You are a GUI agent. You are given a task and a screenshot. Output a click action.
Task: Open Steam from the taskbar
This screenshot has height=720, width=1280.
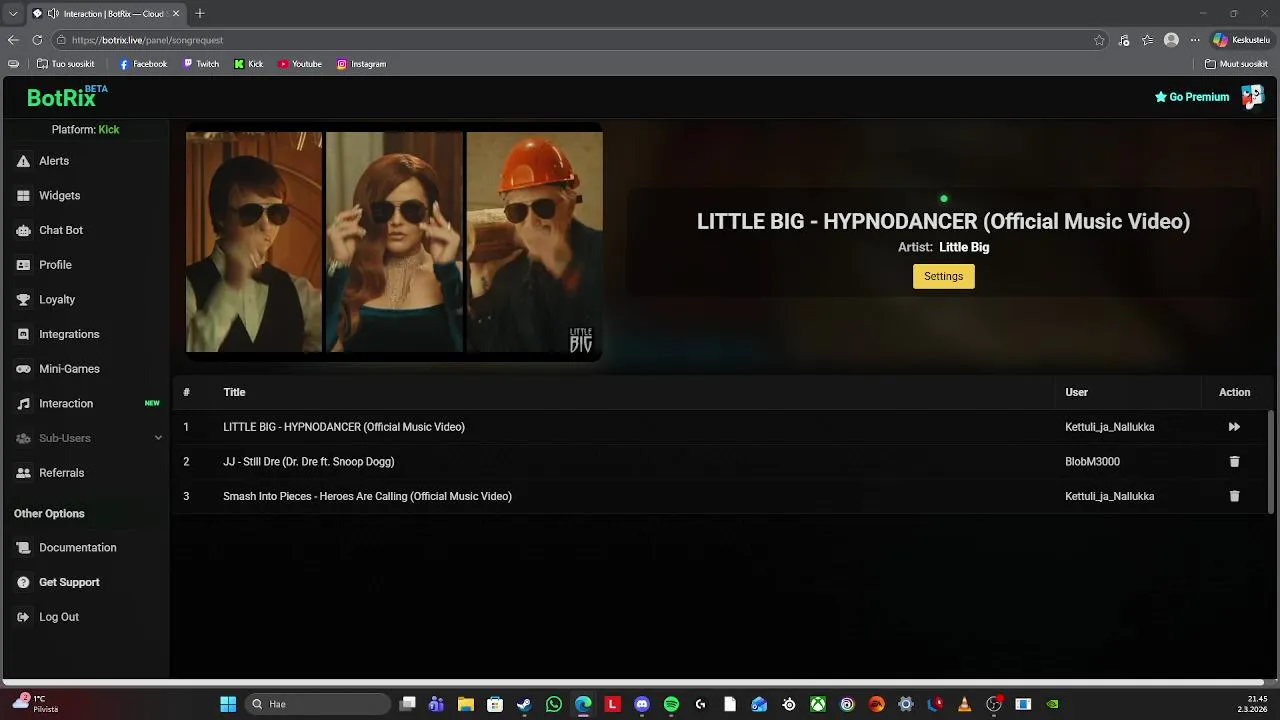[x=524, y=704]
